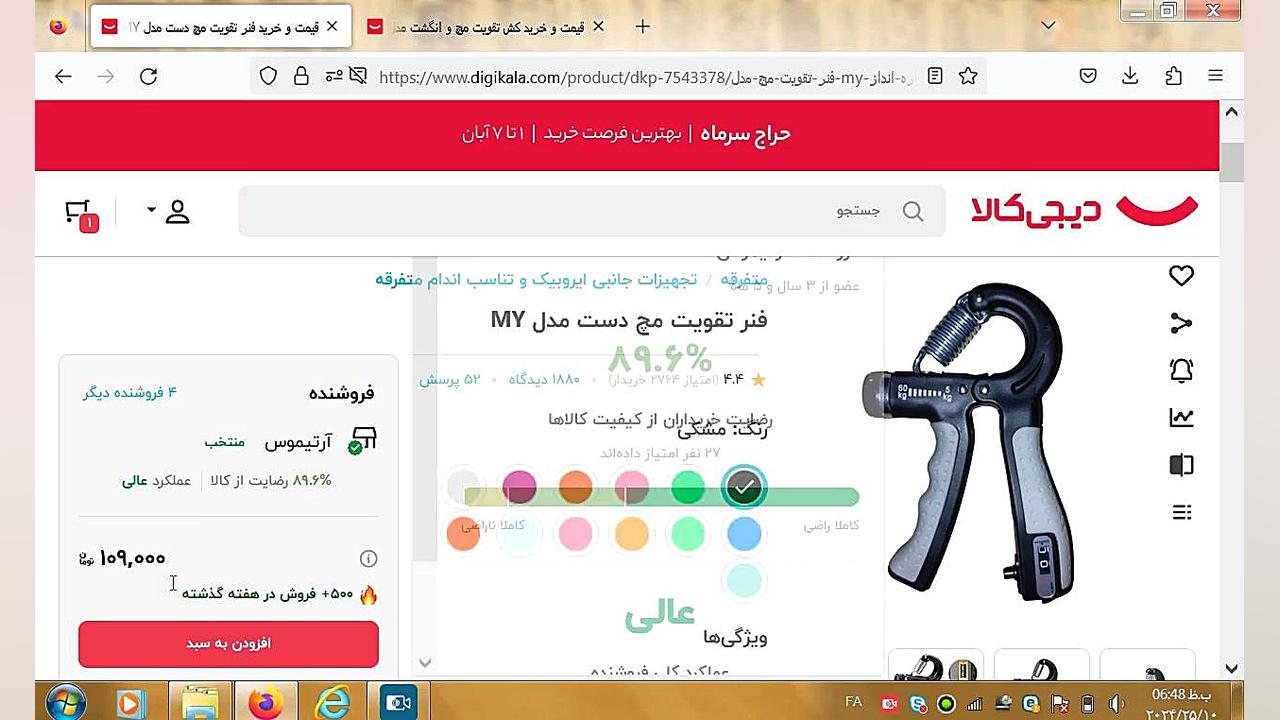Open the ۵۲ پرسش questions link

click(450, 379)
